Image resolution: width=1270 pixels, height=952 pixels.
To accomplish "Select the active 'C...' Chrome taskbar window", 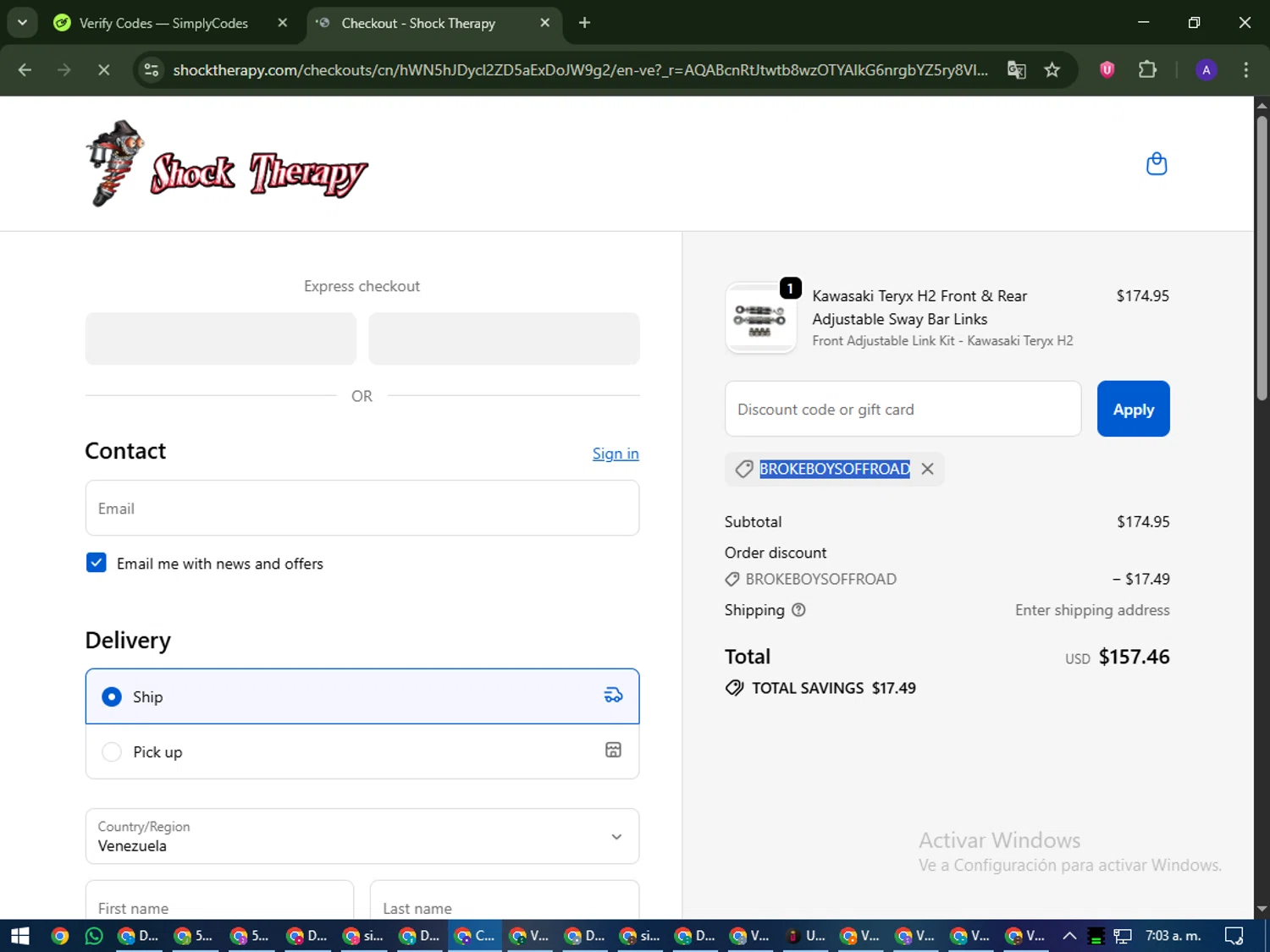I will (x=476, y=936).
